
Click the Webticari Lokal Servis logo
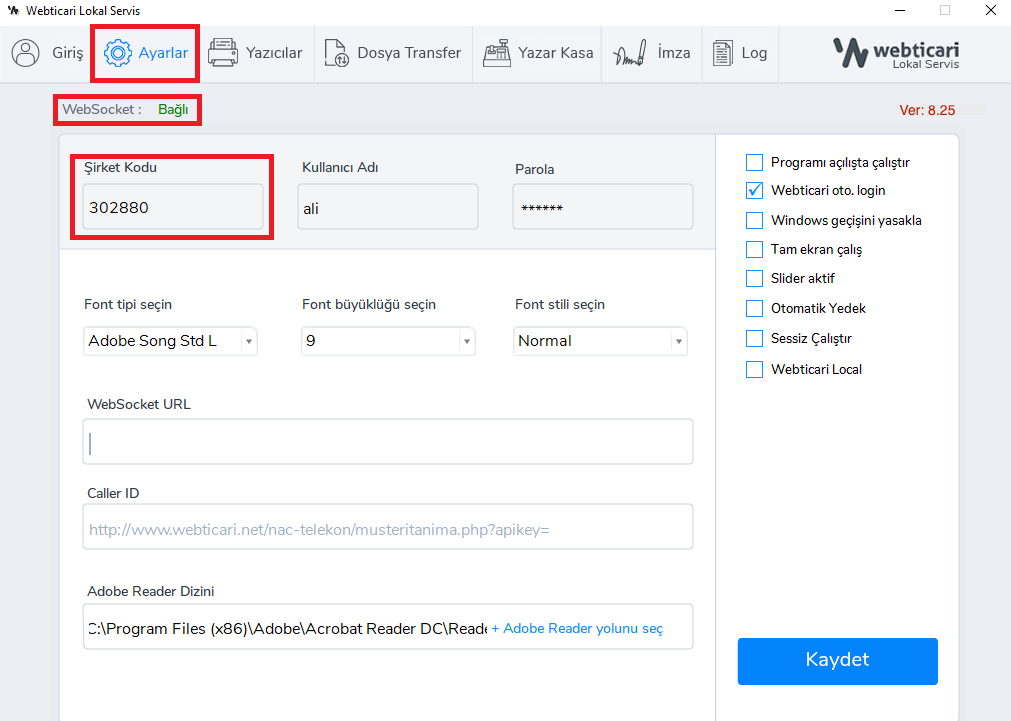[x=896, y=53]
